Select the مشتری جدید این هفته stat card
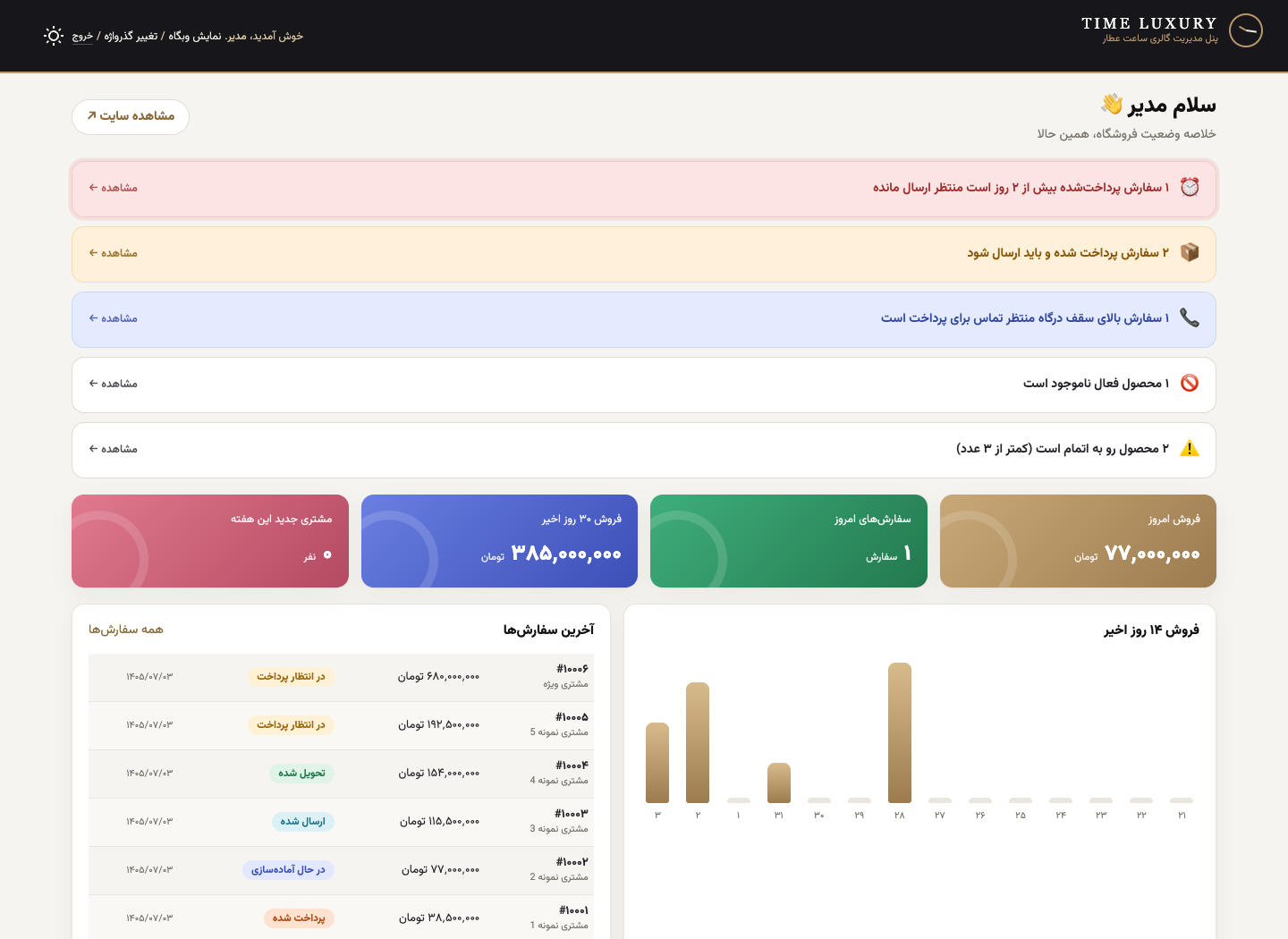The width and height of the screenshot is (1288, 939). point(210,541)
